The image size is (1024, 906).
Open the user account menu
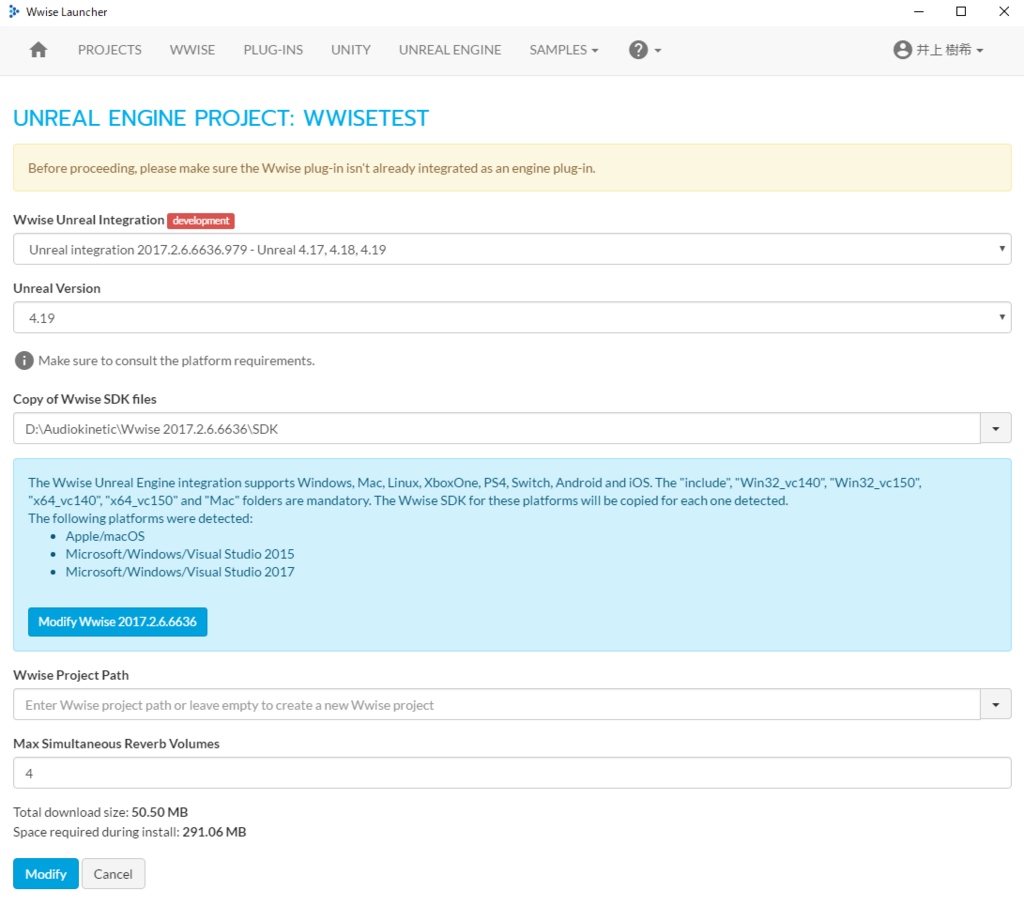(x=938, y=50)
